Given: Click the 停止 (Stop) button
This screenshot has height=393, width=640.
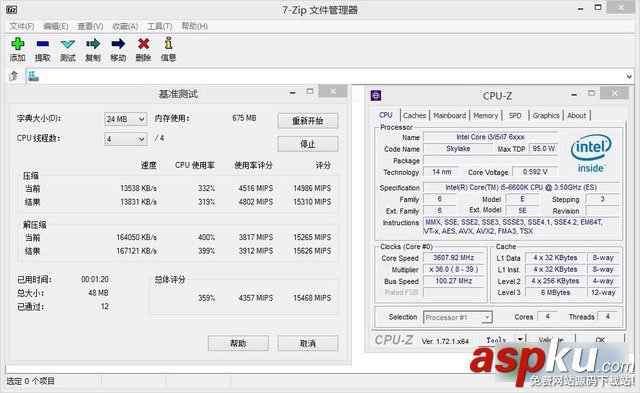Looking at the screenshot, I should [308, 144].
